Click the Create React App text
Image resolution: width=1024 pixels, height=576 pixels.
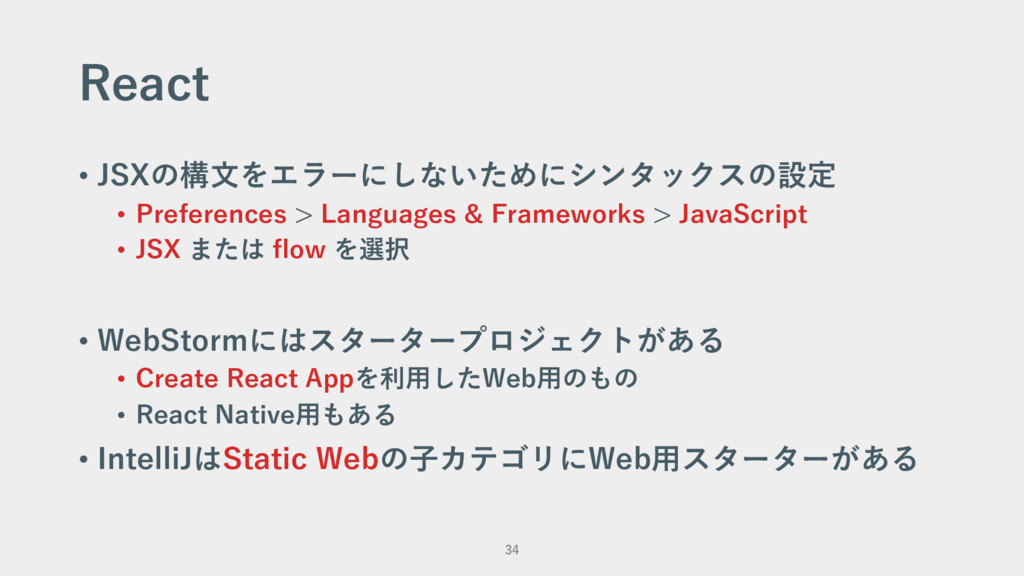click(245, 379)
